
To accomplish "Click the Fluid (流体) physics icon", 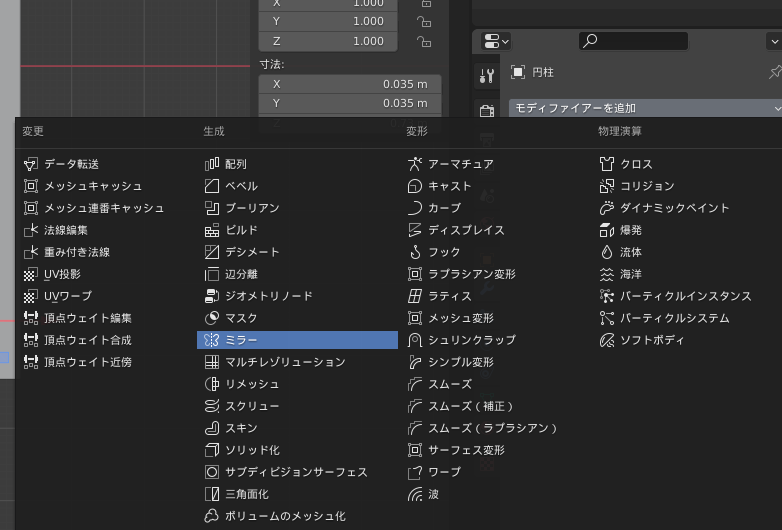I will [x=607, y=252].
